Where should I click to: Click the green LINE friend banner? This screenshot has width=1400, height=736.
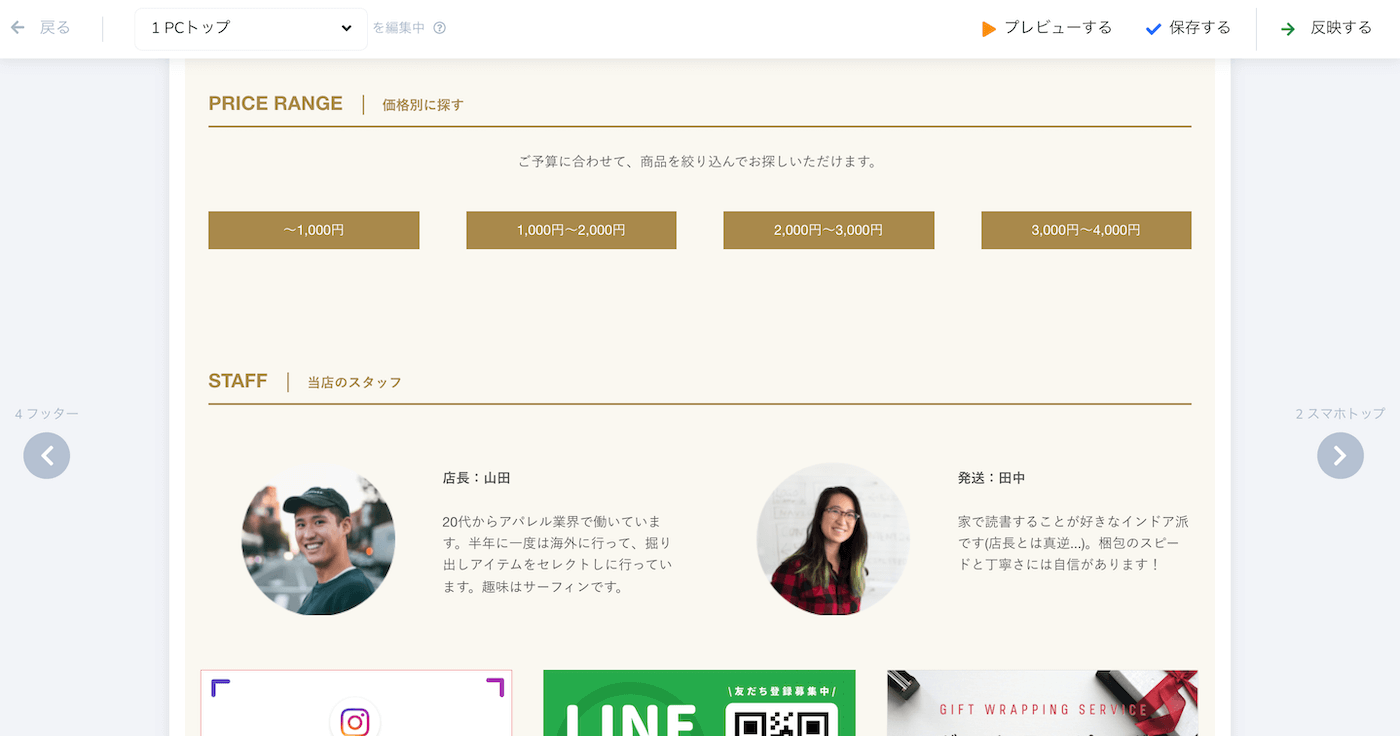[x=699, y=703]
